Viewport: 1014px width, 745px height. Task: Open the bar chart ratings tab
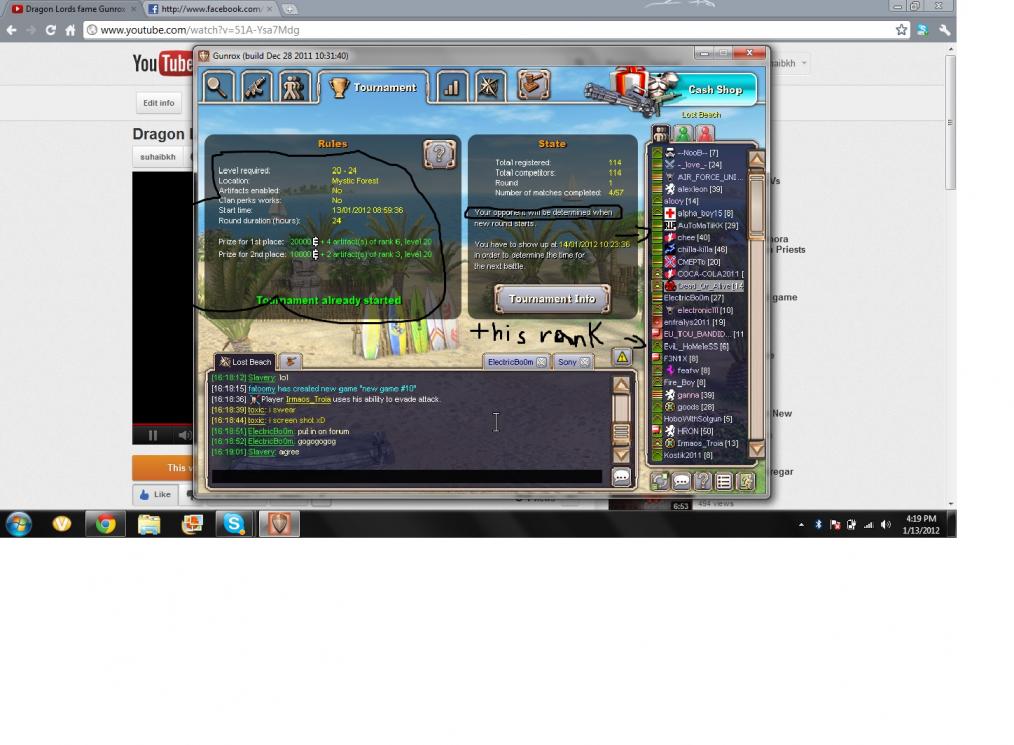[451, 87]
